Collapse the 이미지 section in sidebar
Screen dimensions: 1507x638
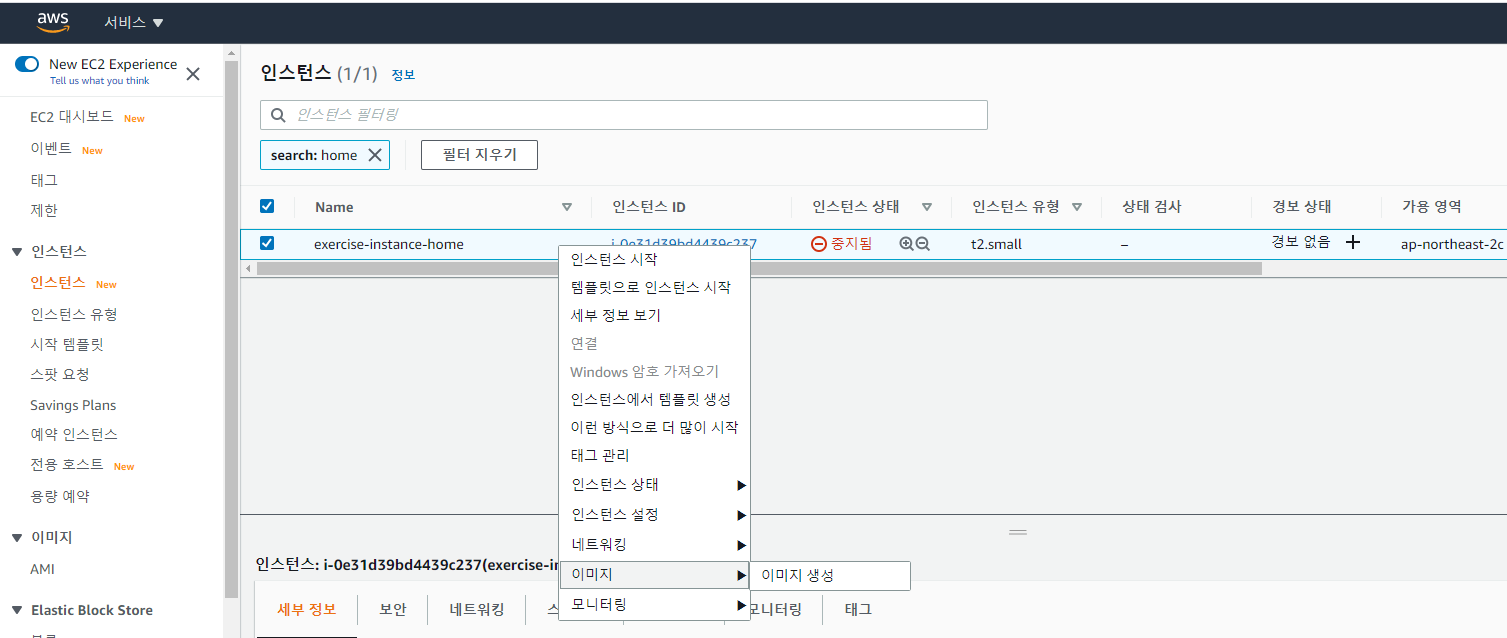(17, 538)
